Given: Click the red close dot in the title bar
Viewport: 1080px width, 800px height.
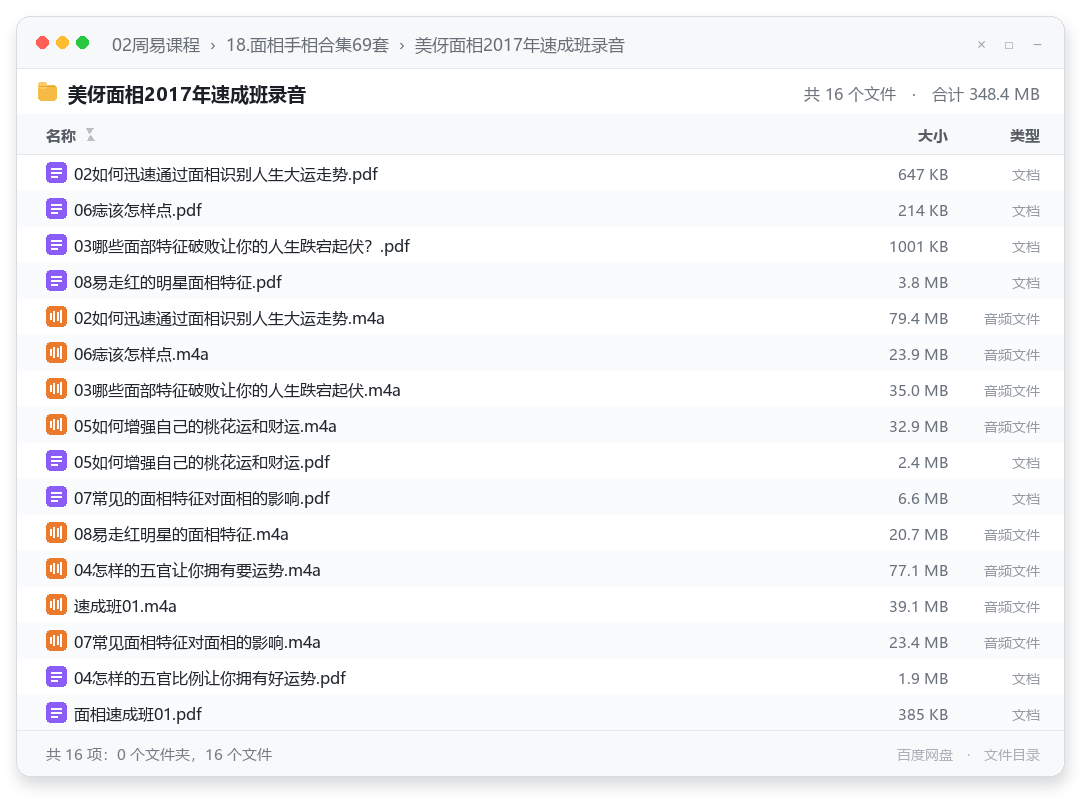Looking at the screenshot, I should pos(43,43).
